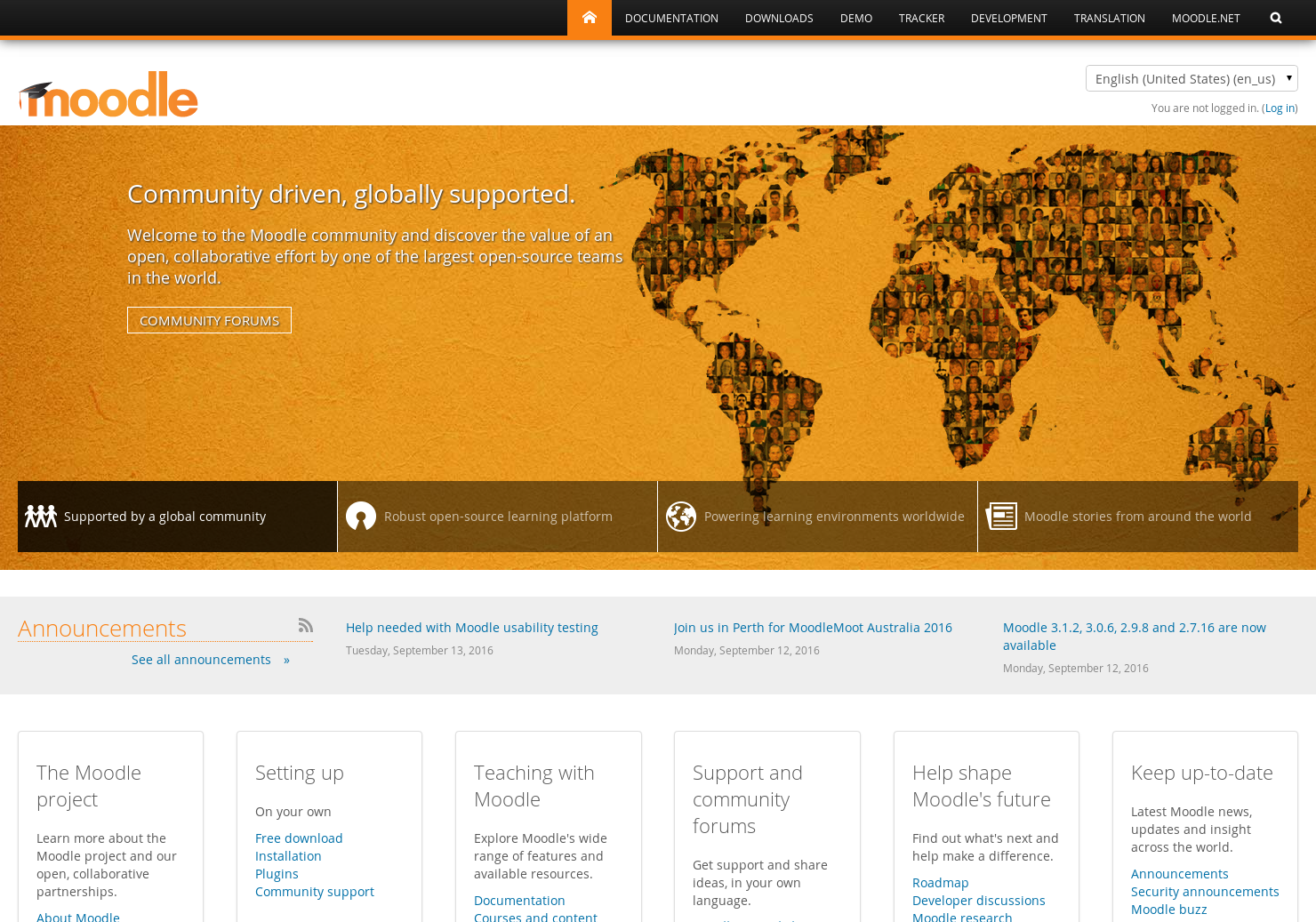
Task: Open the search icon in the top navigation
Action: pyautogui.click(x=1275, y=17)
